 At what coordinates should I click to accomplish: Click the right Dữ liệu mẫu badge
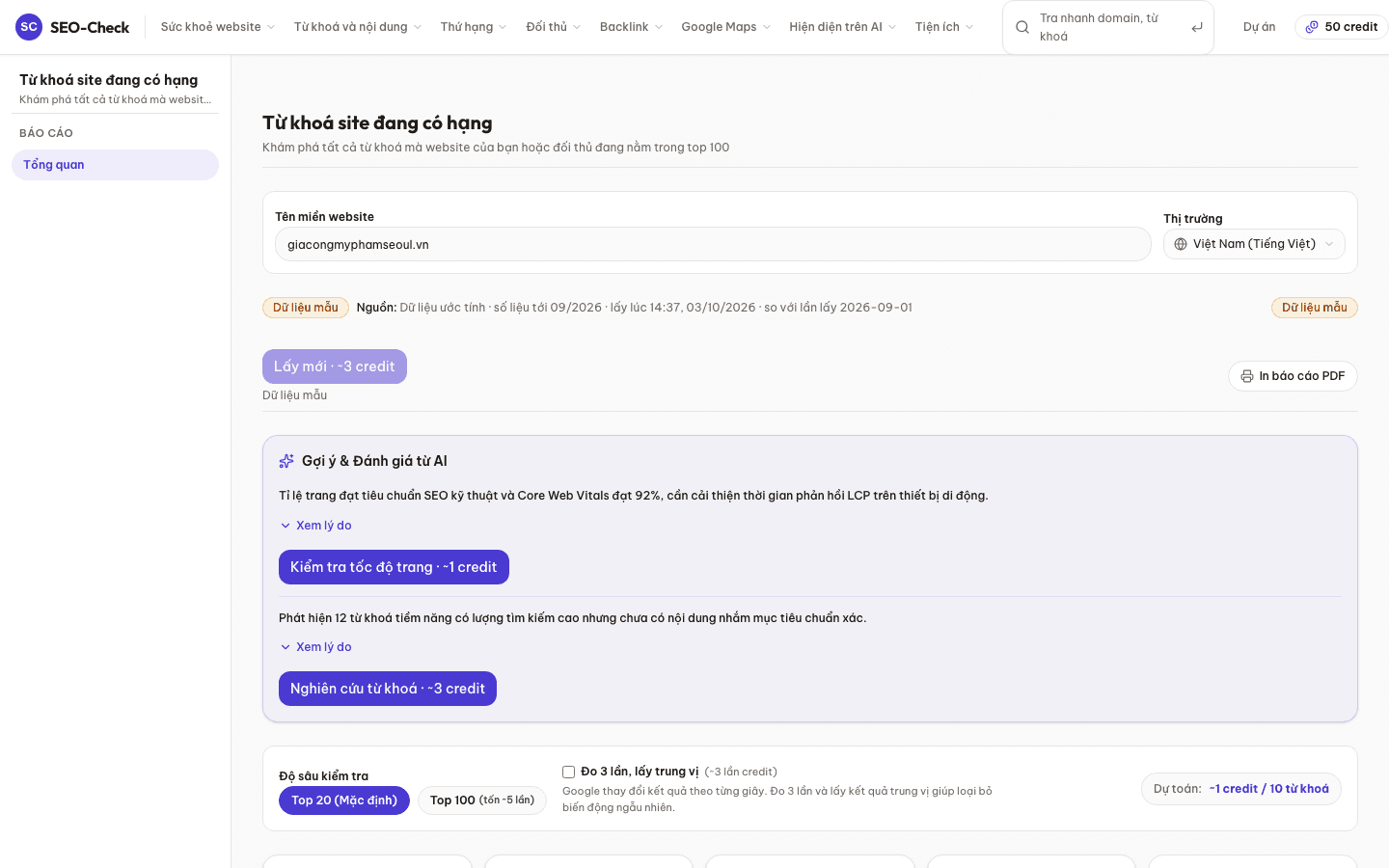coord(1315,308)
